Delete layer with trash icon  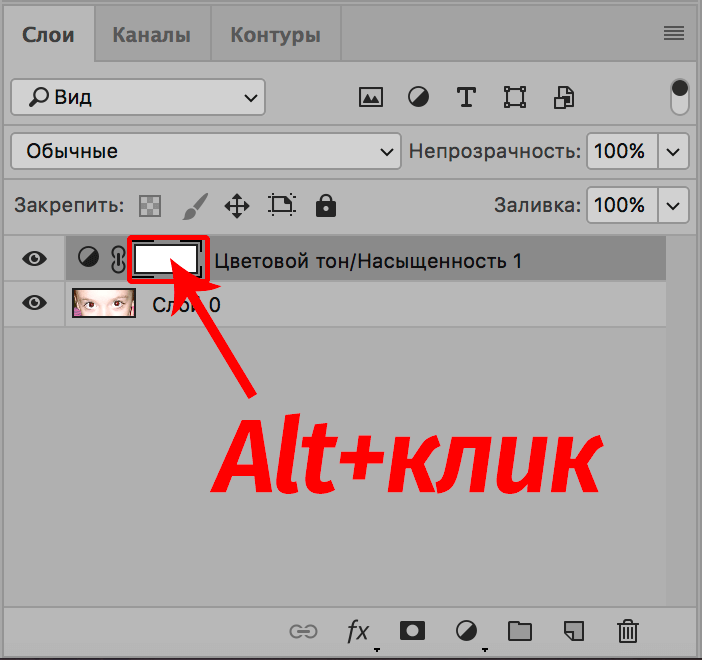[x=628, y=631]
